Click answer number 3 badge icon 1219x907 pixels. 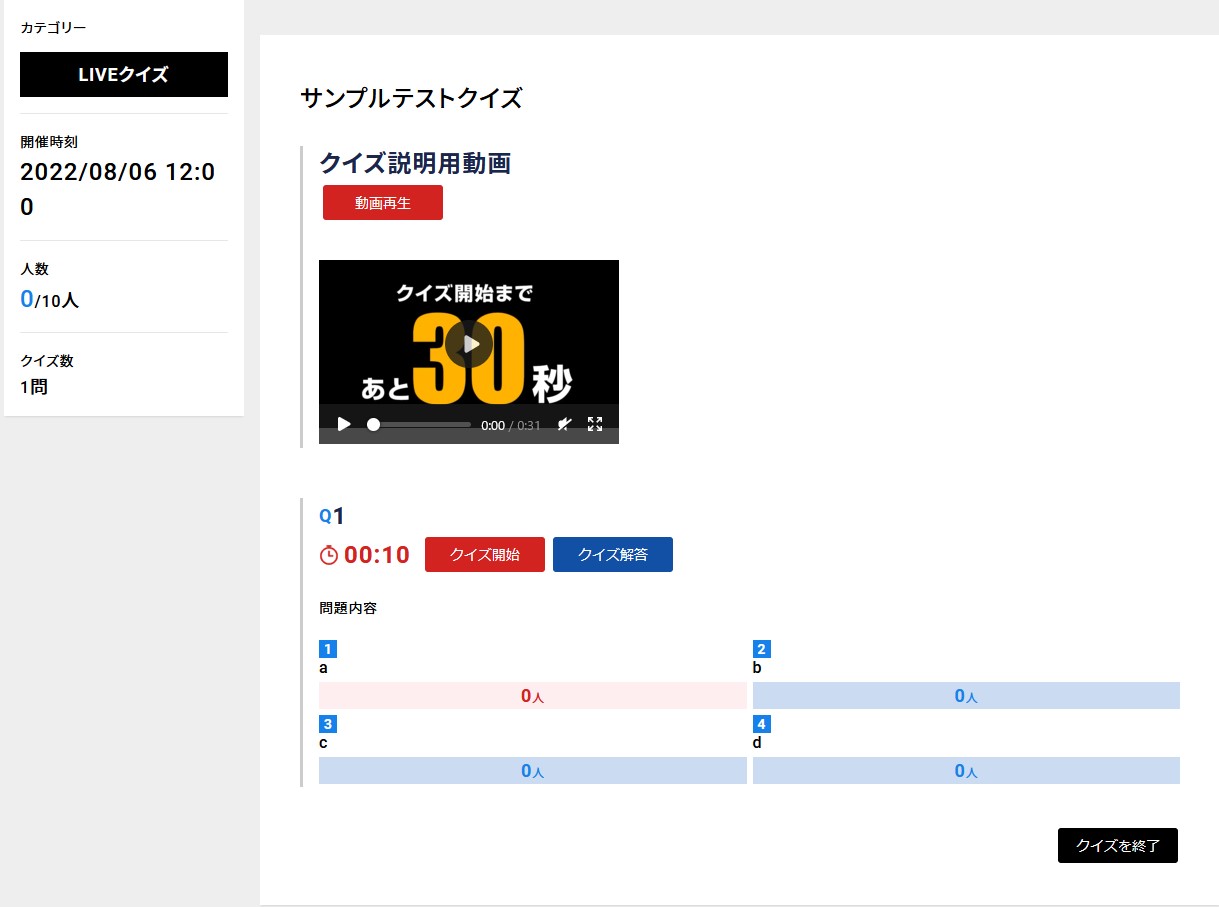(327, 724)
